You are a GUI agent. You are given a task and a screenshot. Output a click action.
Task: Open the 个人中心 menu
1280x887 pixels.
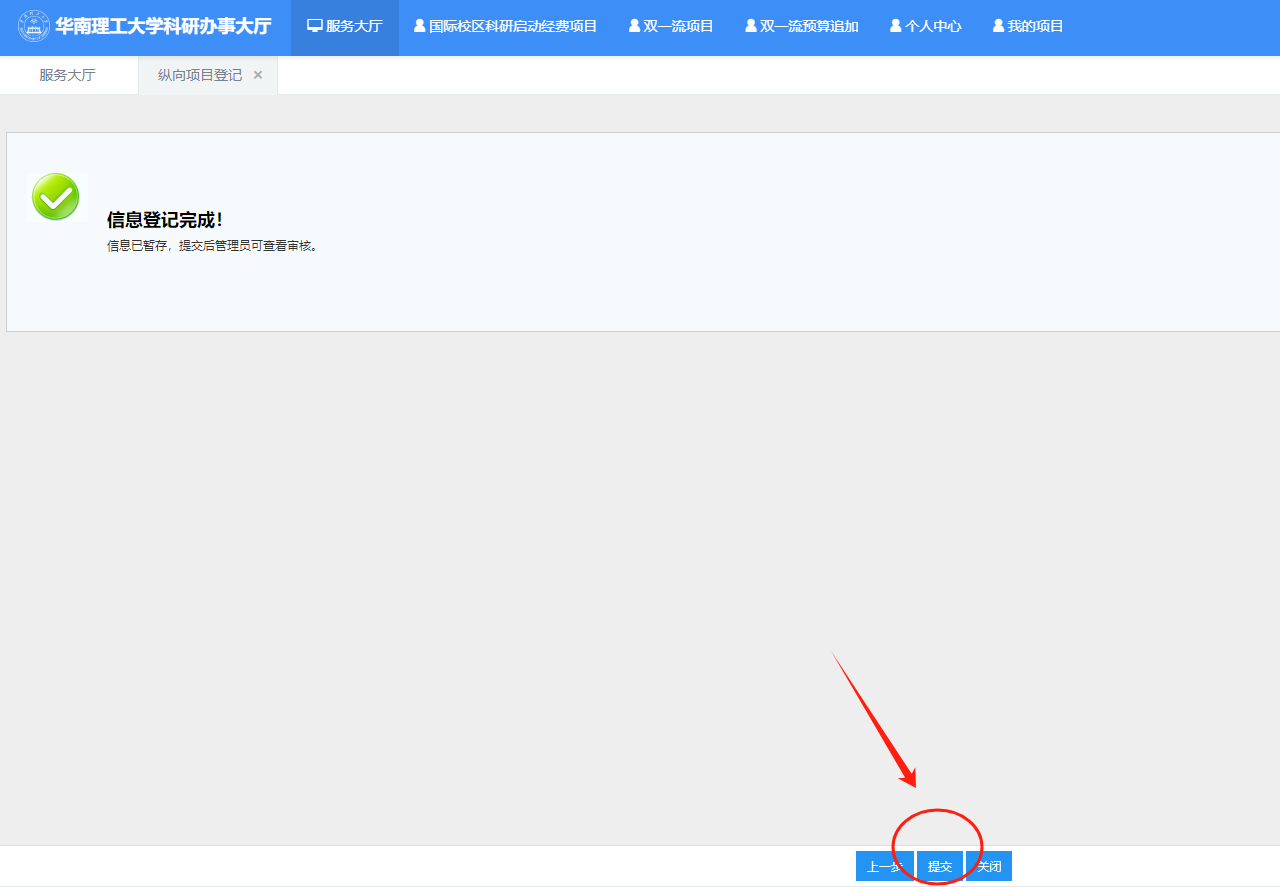[x=926, y=27]
